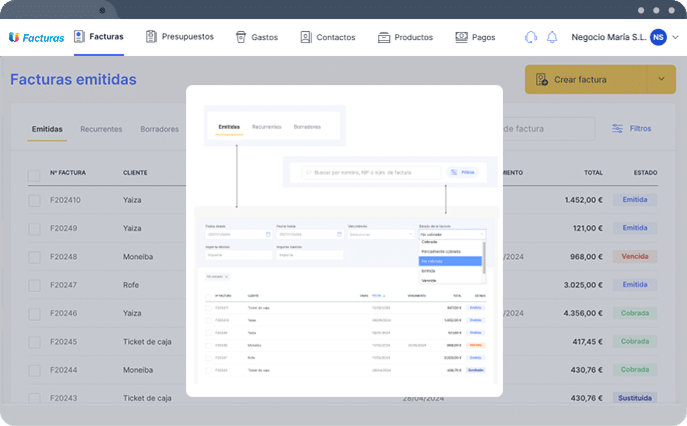Click Moneiba in the F20244 row
This screenshot has height=426, width=687.
pos(138,370)
